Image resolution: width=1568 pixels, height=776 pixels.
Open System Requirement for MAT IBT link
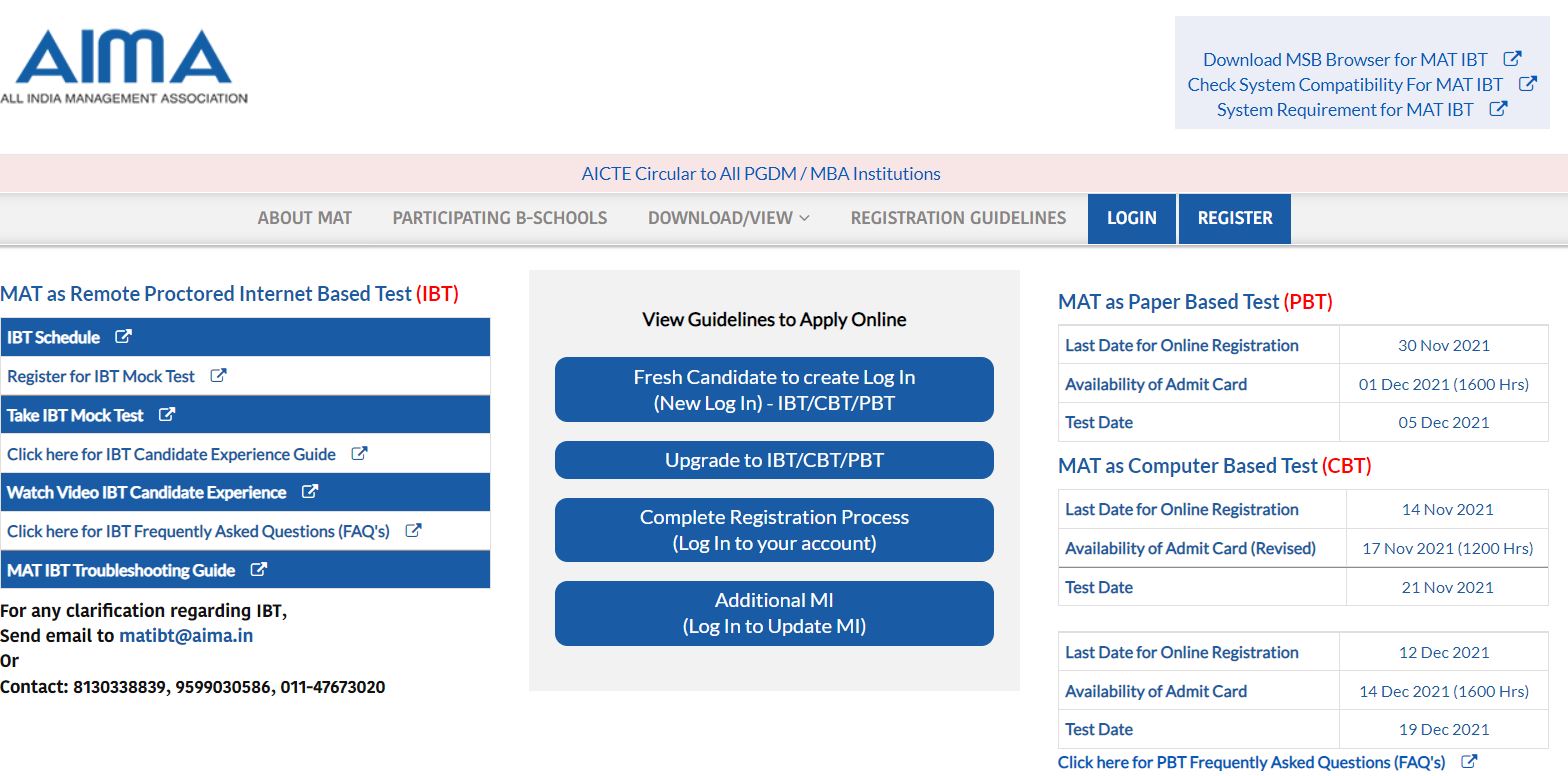click(1345, 109)
